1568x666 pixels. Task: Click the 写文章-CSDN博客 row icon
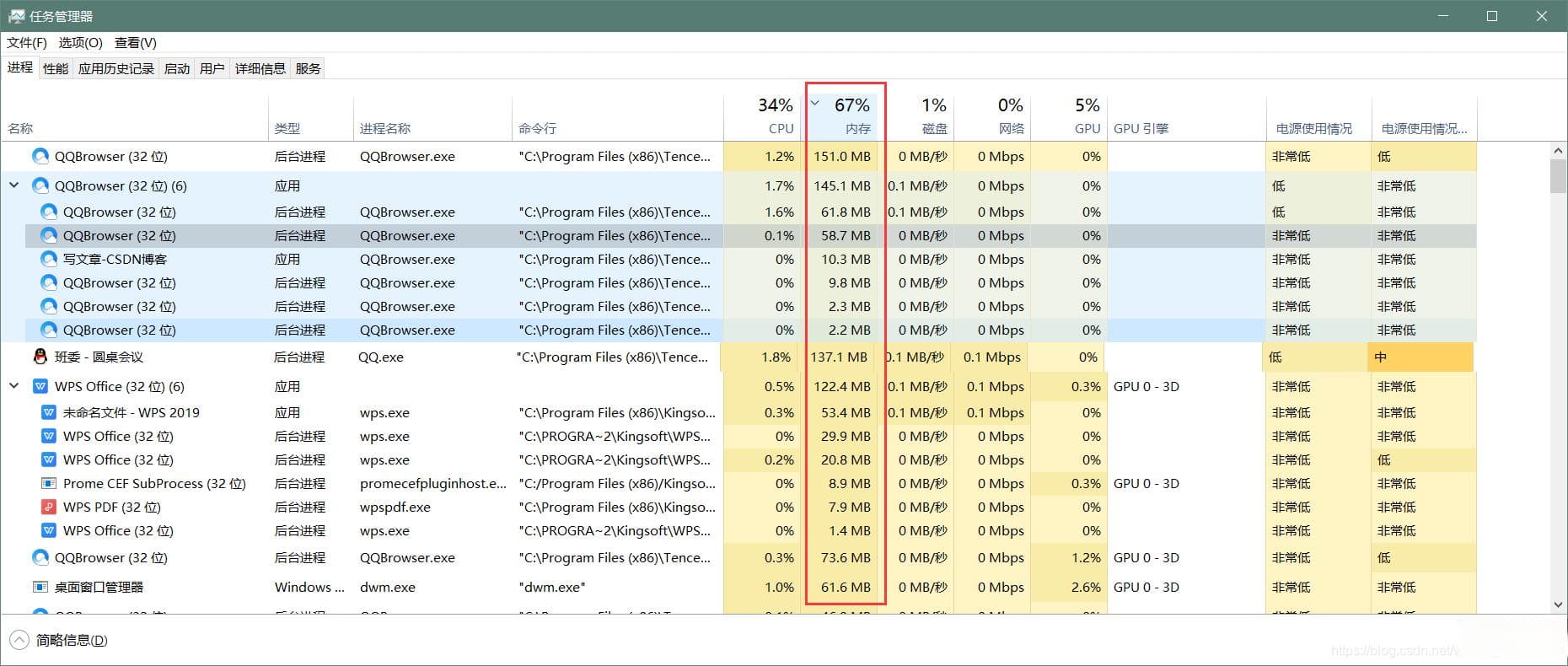click(49, 259)
